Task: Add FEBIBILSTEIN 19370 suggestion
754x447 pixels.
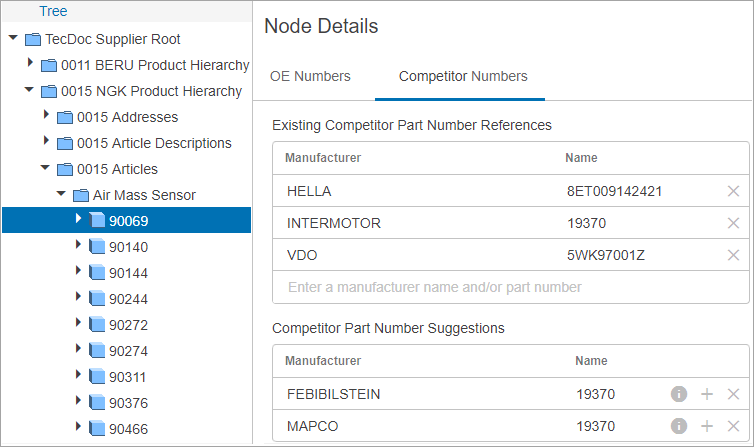Action: click(x=706, y=394)
